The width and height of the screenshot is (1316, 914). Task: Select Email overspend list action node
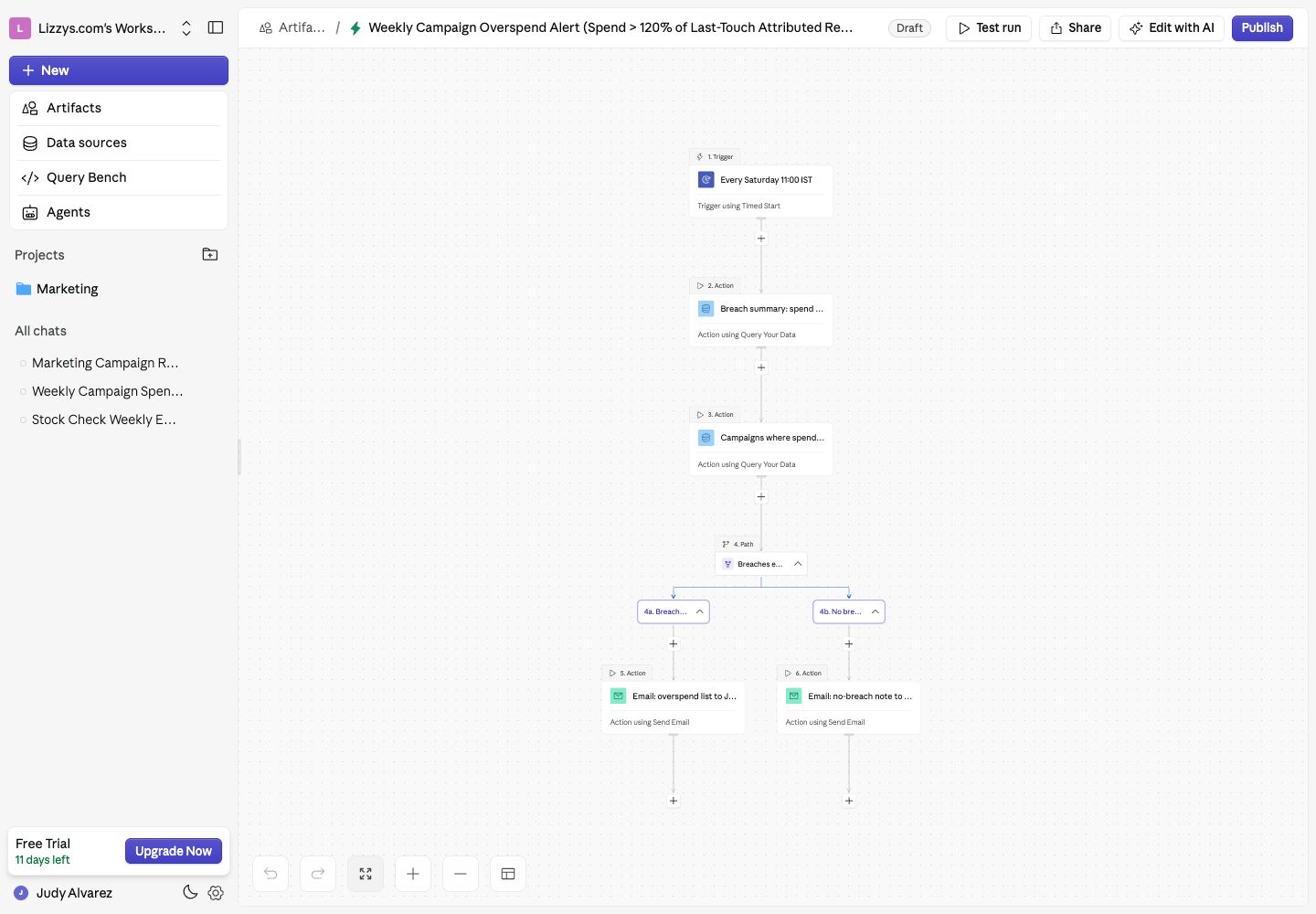[x=674, y=707]
